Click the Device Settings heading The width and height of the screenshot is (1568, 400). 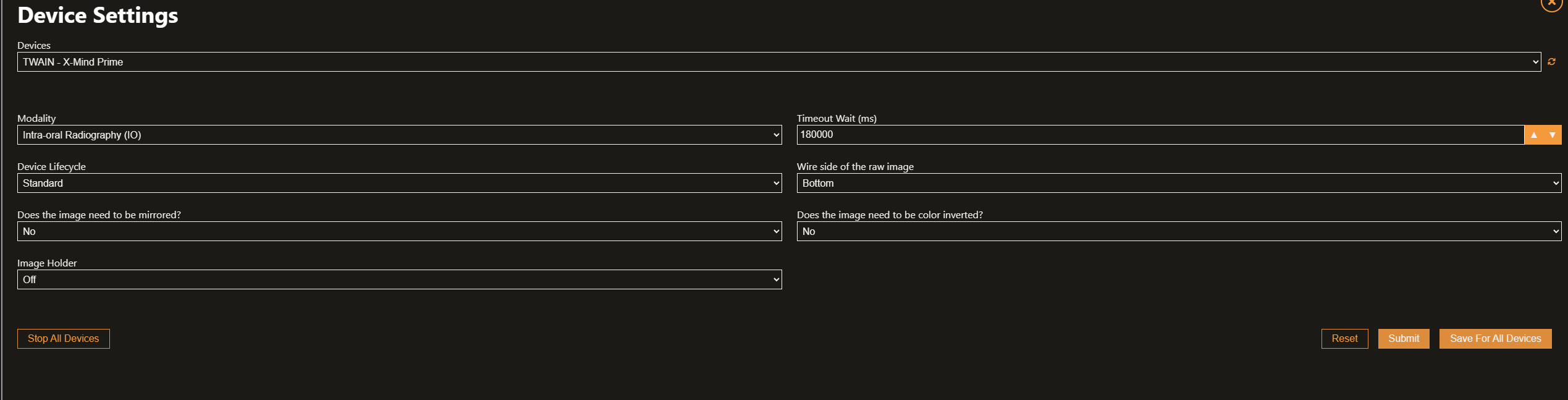pyautogui.click(x=98, y=15)
